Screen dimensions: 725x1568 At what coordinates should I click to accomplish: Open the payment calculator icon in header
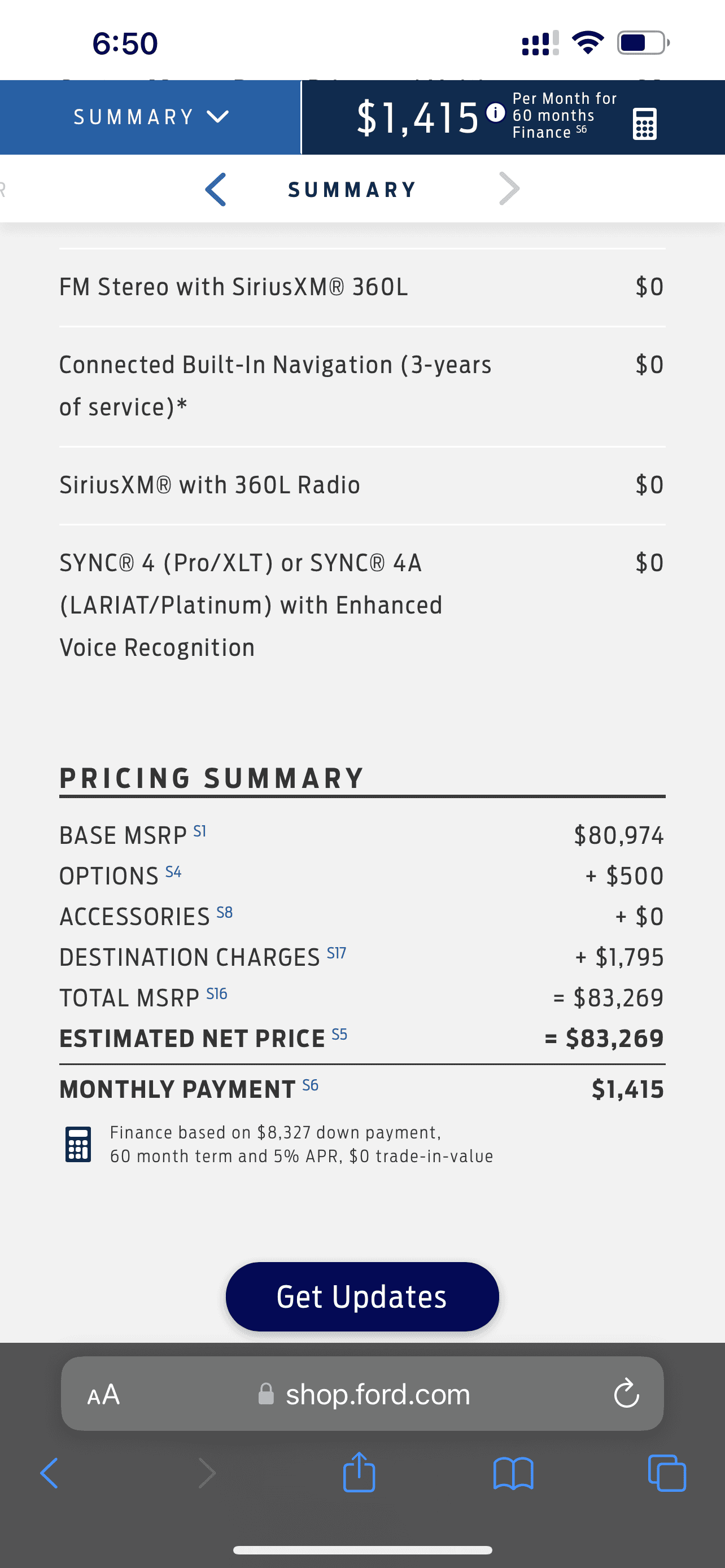pyautogui.click(x=644, y=124)
